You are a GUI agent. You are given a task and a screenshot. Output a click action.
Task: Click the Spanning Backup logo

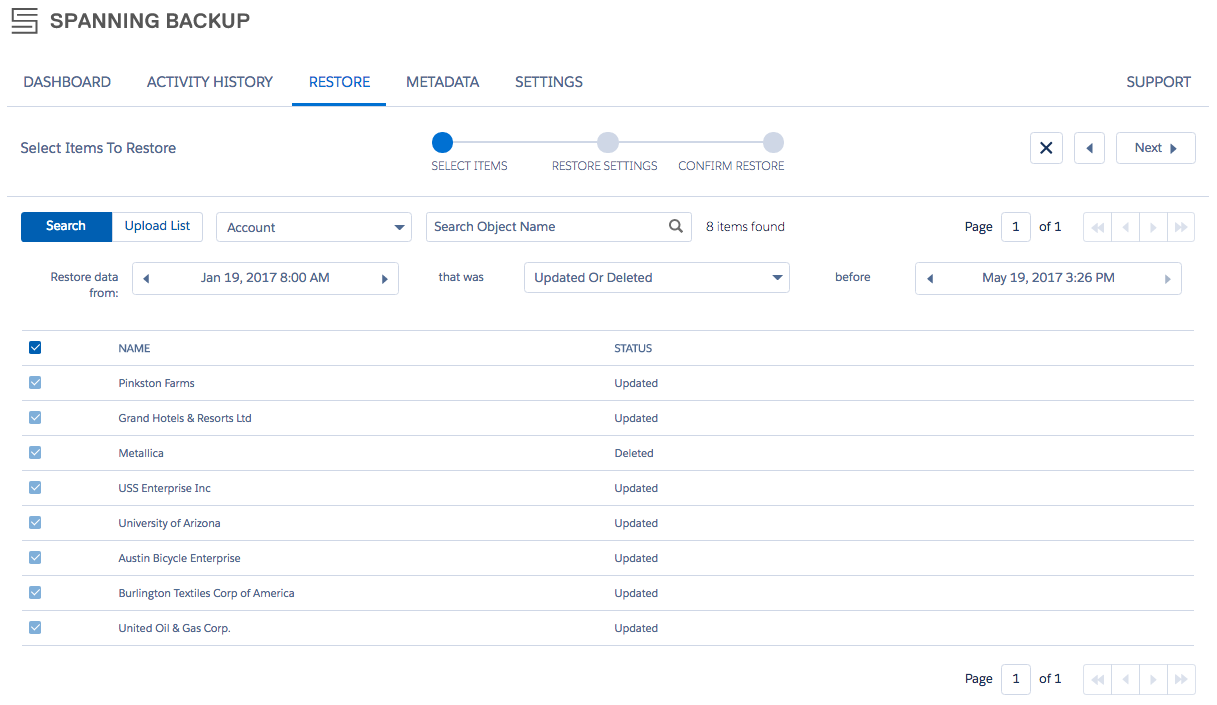pos(24,20)
